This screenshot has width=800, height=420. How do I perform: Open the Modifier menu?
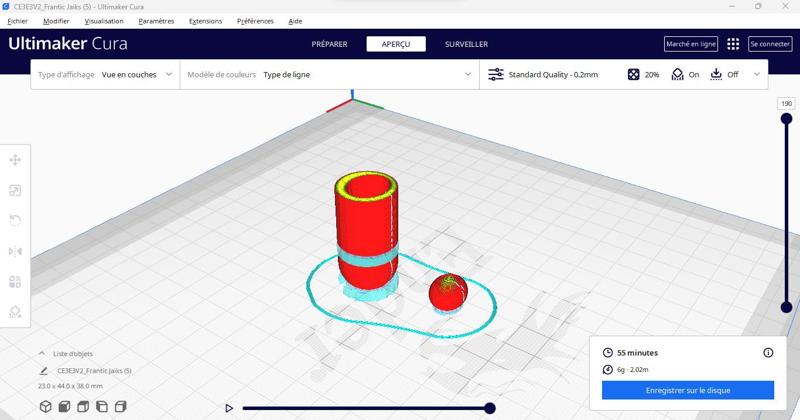click(x=56, y=21)
